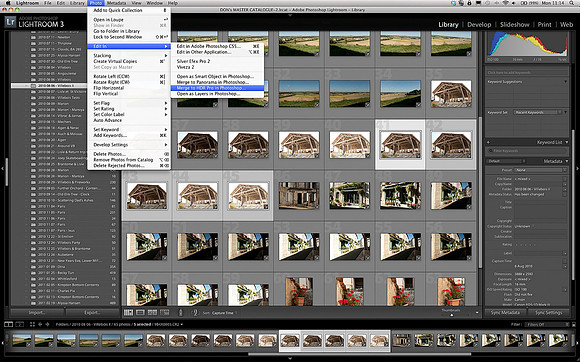Viewport: 580px width, 362px height.
Task: Click the Lr Lightroom logo identity plate
Action: pos(10,22)
